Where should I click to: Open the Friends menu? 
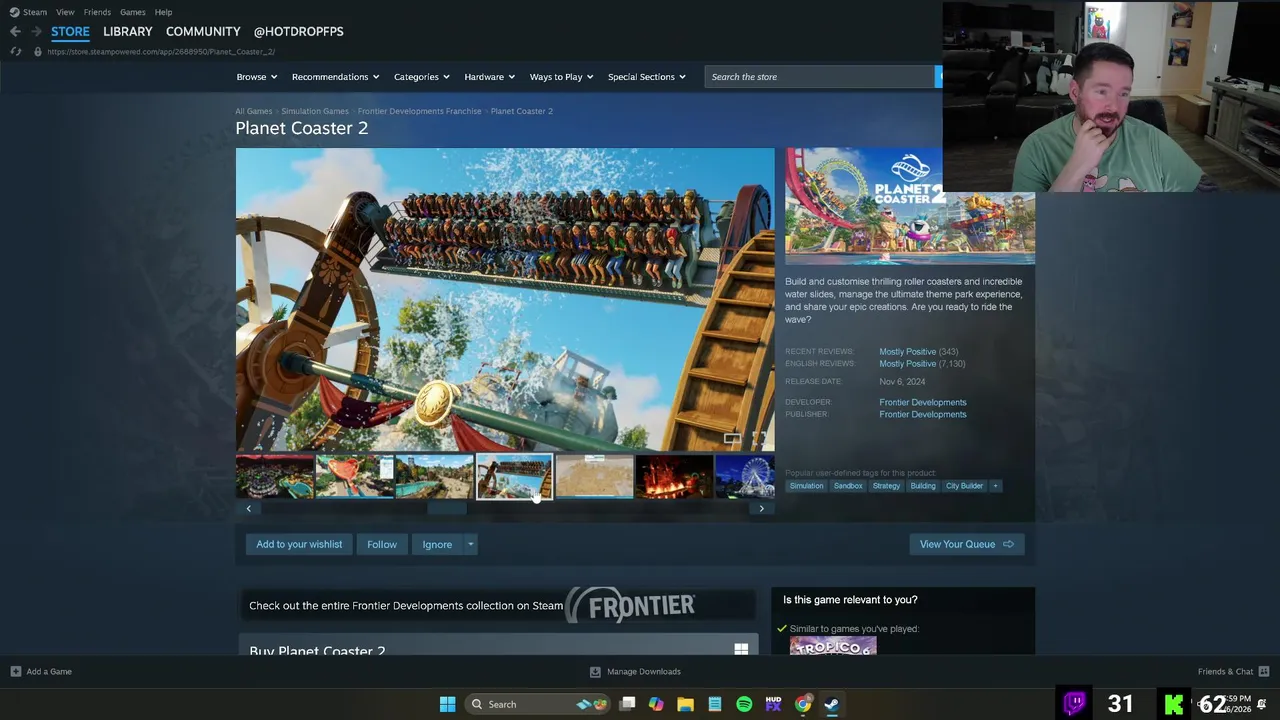(x=97, y=12)
